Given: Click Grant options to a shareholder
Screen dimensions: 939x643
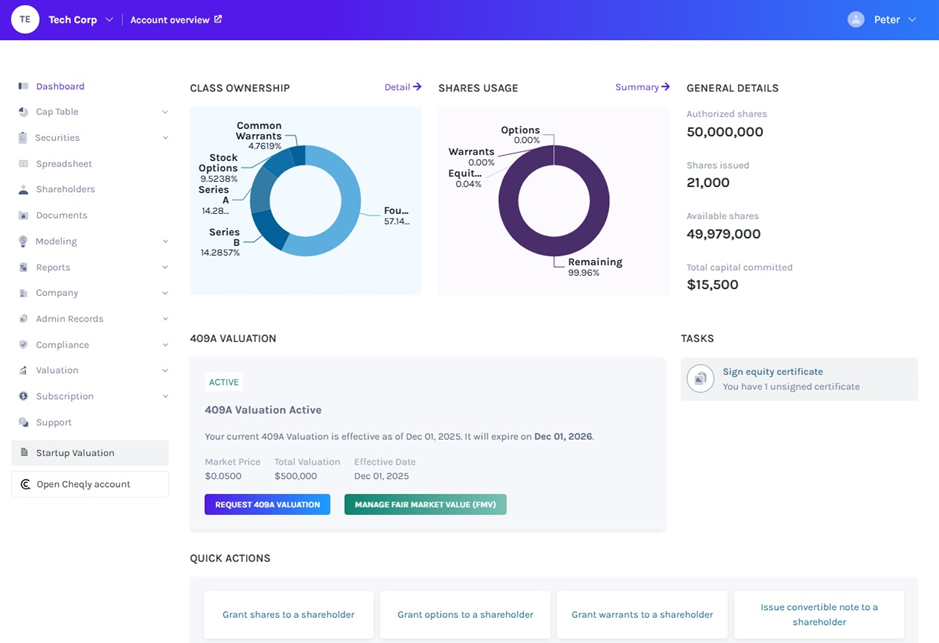Looking at the screenshot, I should coord(465,614).
